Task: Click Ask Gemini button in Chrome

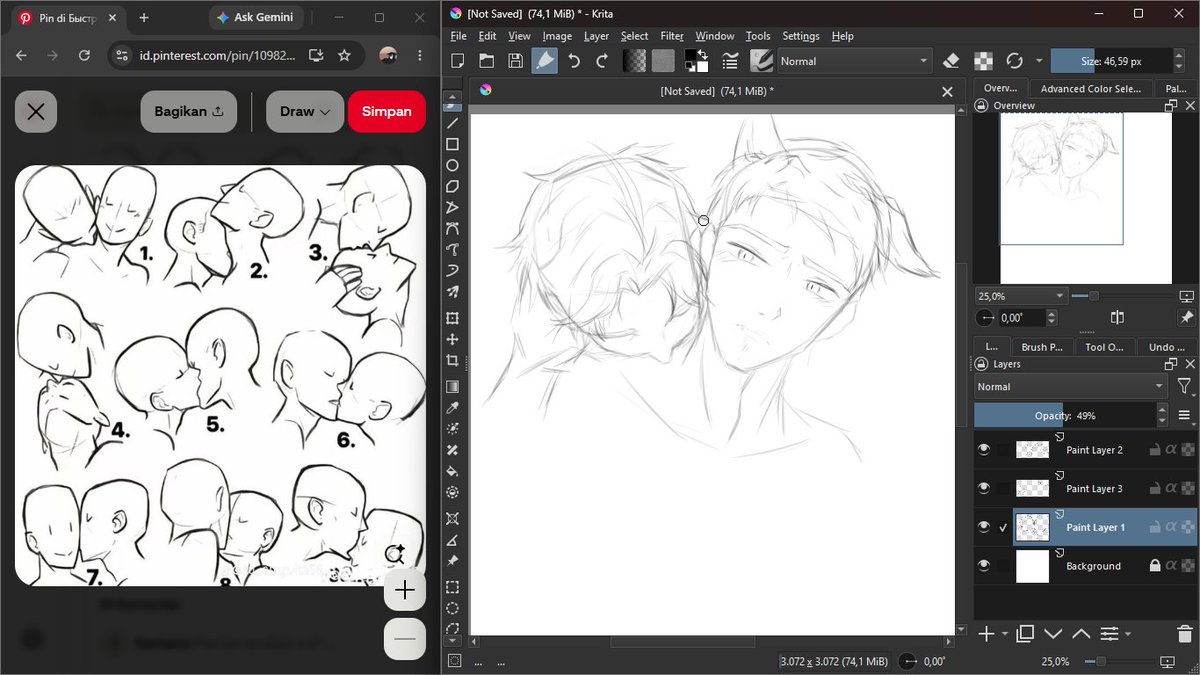Action: [254, 18]
